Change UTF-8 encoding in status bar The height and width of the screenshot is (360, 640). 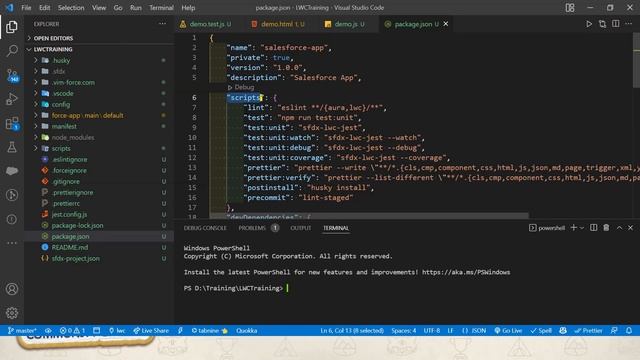[x=432, y=331]
